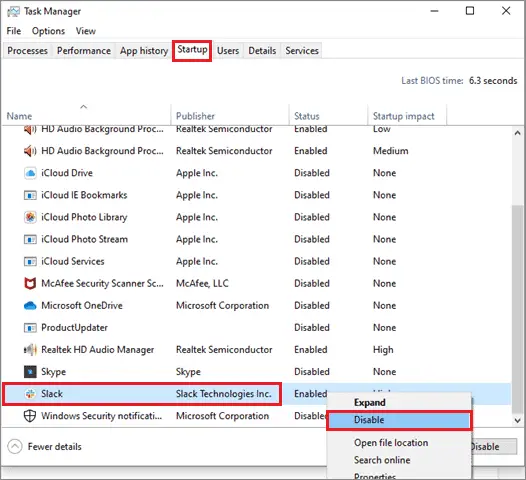The width and height of the screenshot is (526, 480).
Task: Select the Skype row name
Action: 53,372
